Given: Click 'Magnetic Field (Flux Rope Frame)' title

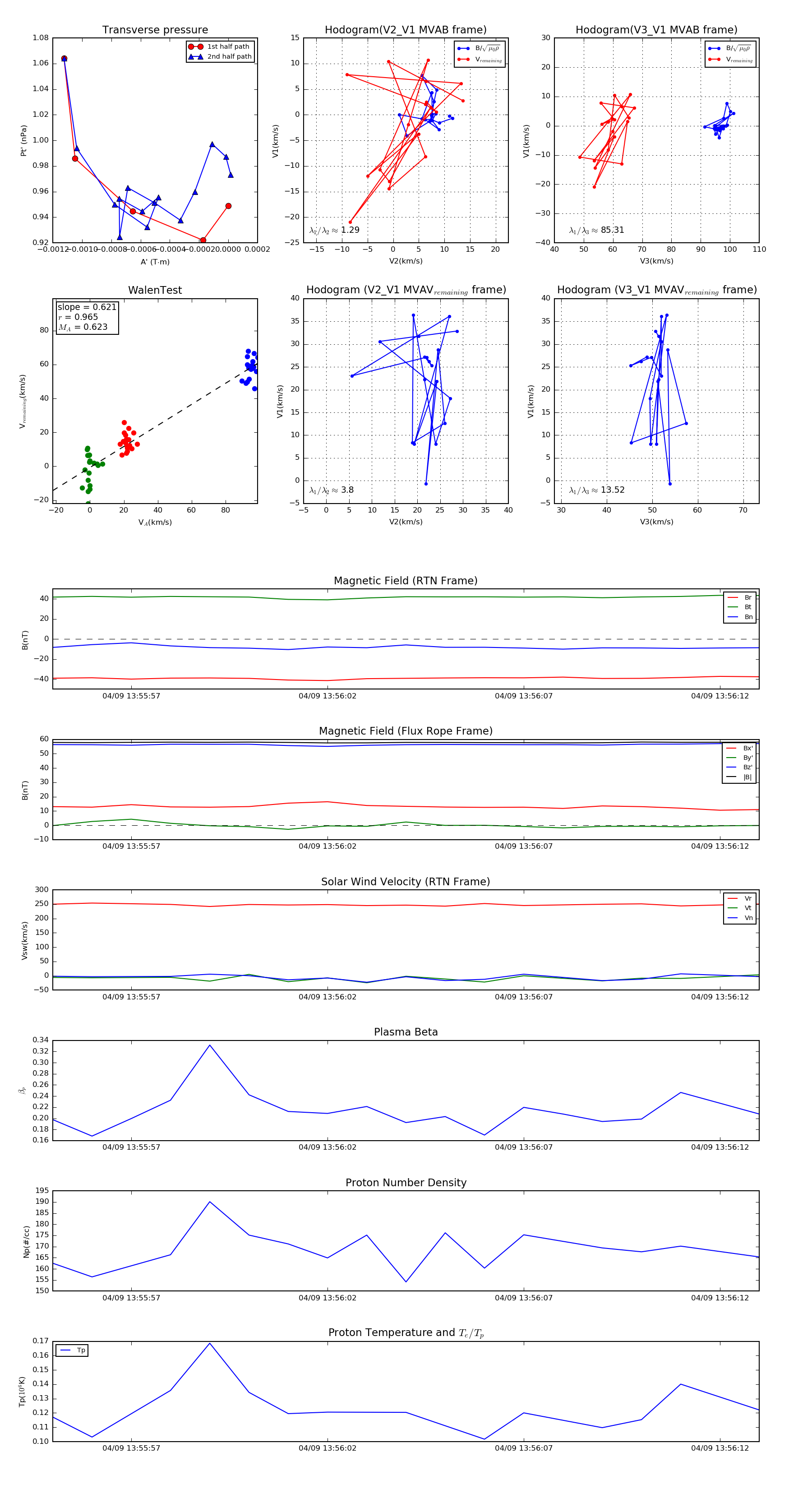Looking at the screenshot, I should point(406,731).
